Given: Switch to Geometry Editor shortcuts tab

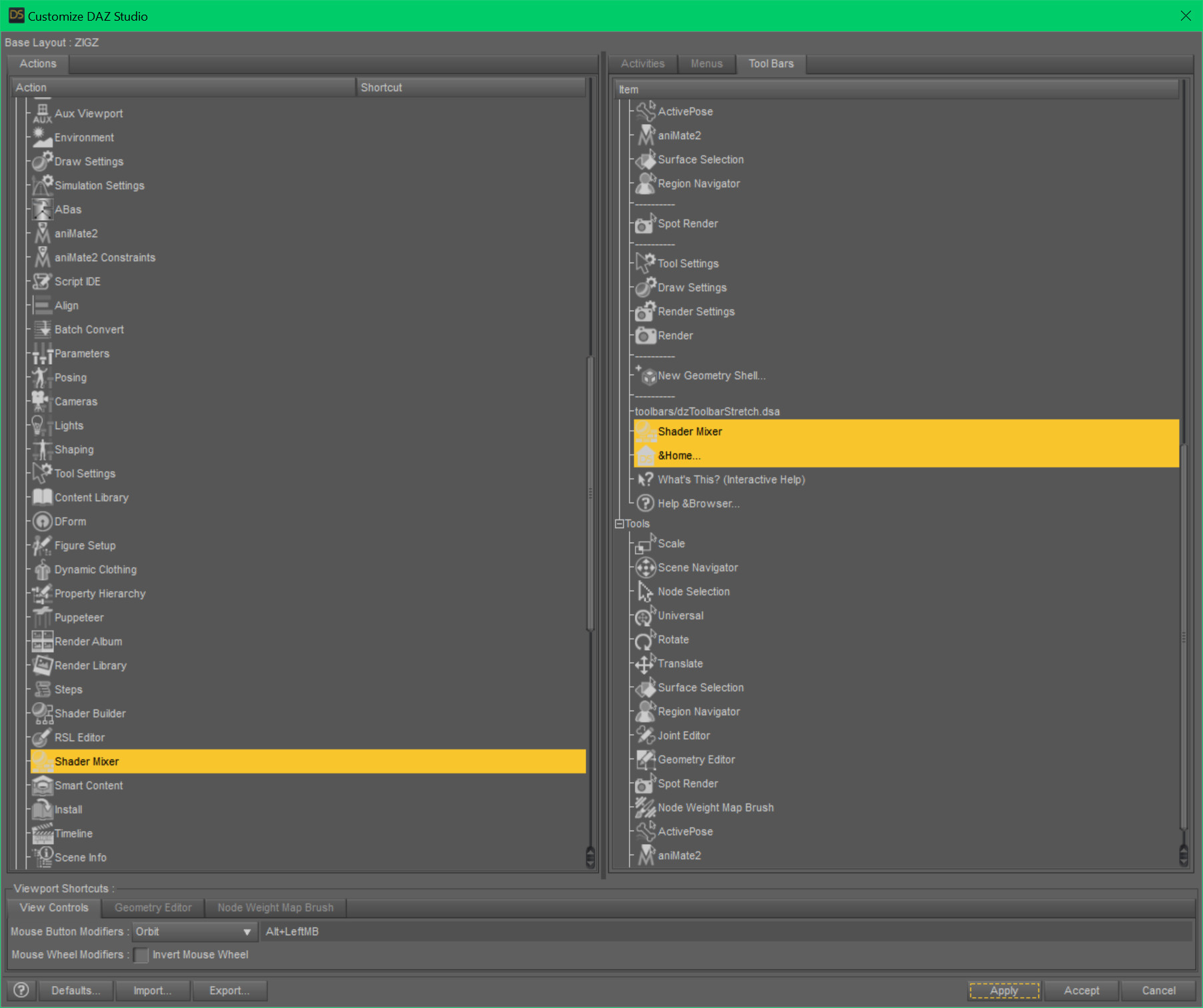Looking at the screenshot, I should coord(153,907).
